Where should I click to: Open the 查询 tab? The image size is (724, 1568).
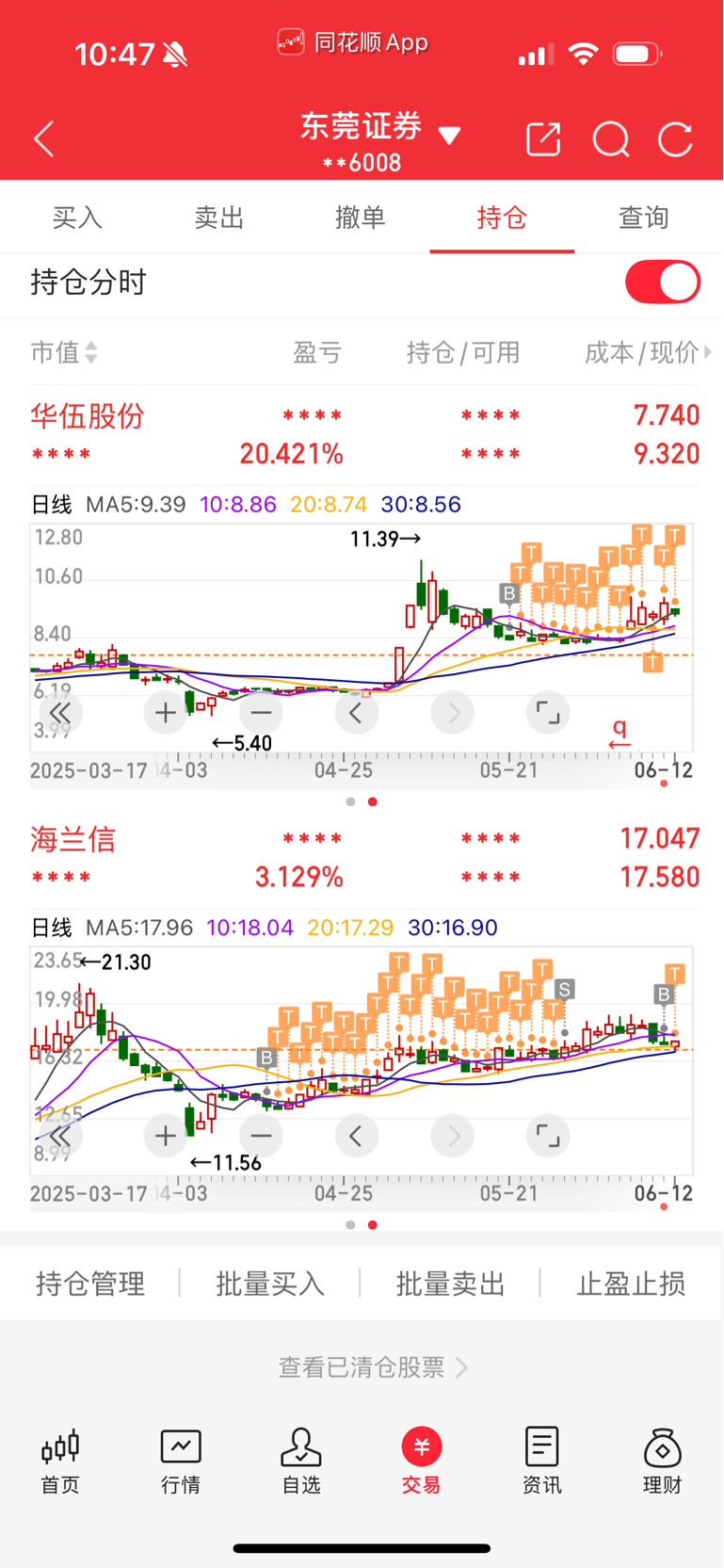643,218
